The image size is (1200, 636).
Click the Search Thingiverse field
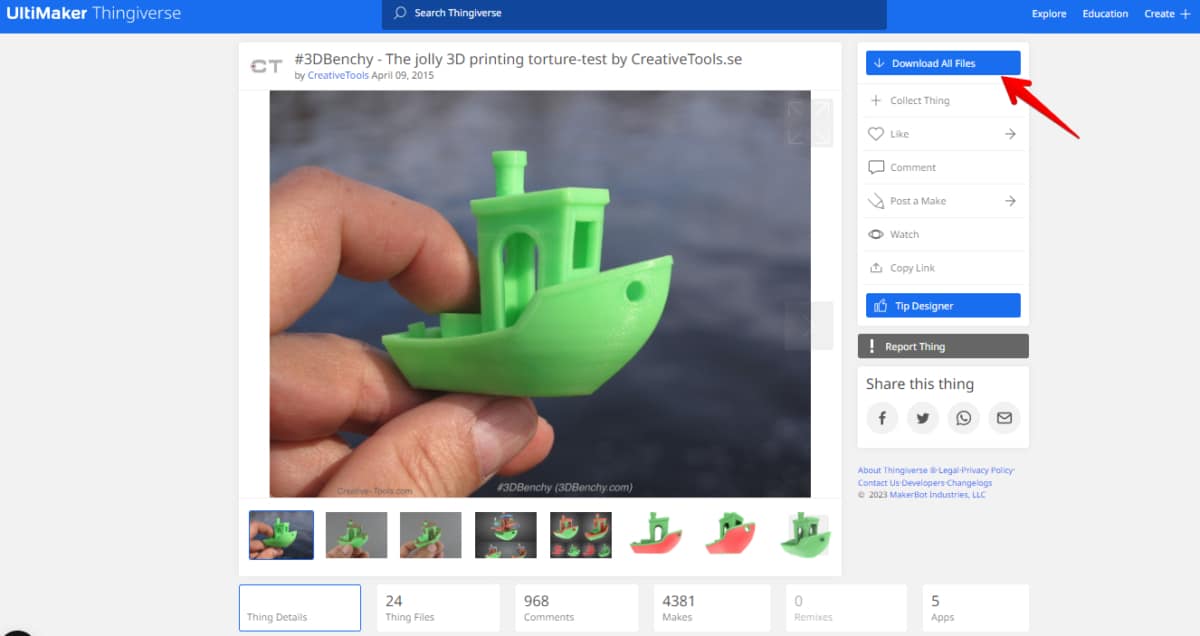[x=634, y=15]
